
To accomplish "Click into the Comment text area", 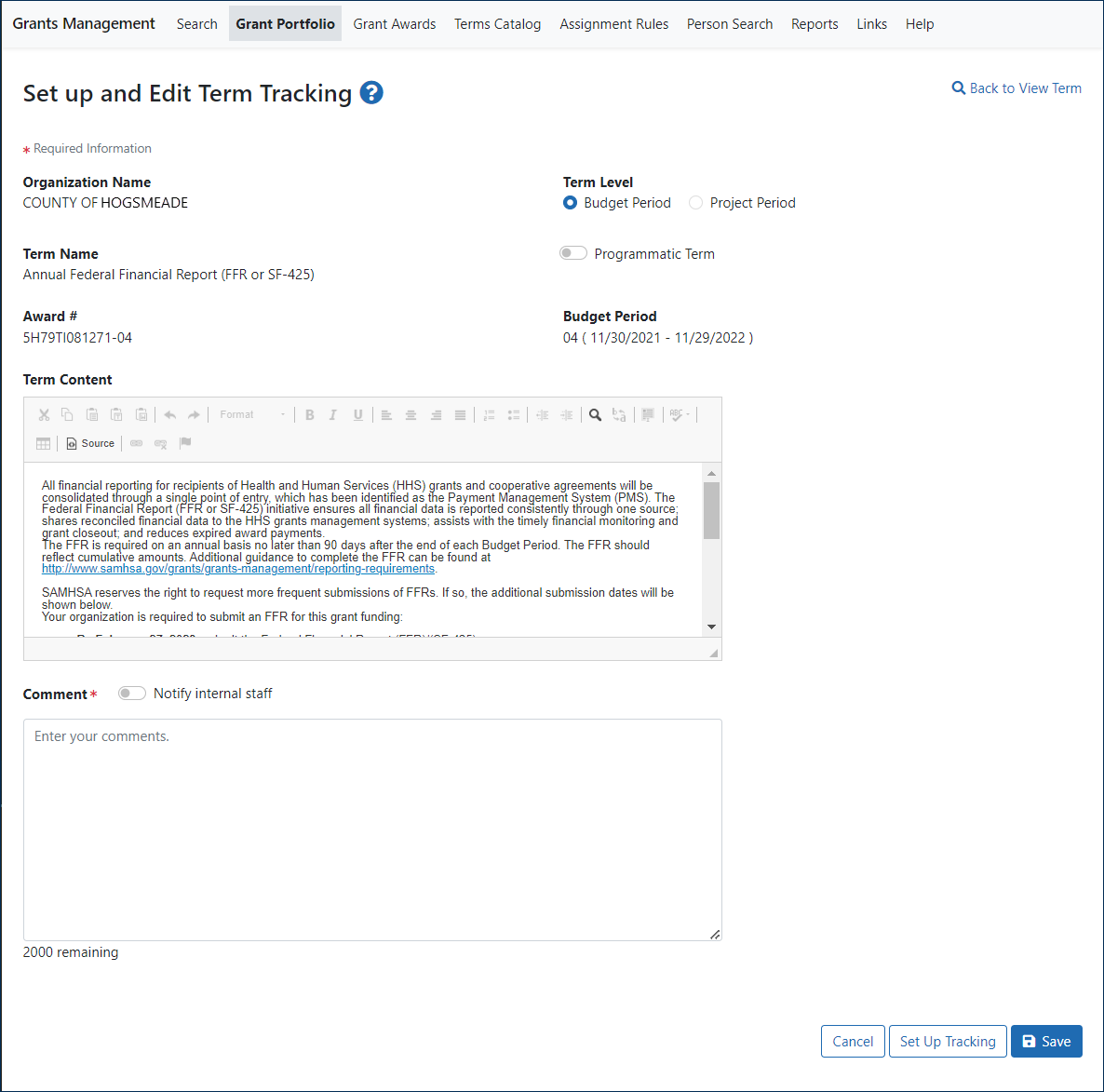I will pos(372,829).
